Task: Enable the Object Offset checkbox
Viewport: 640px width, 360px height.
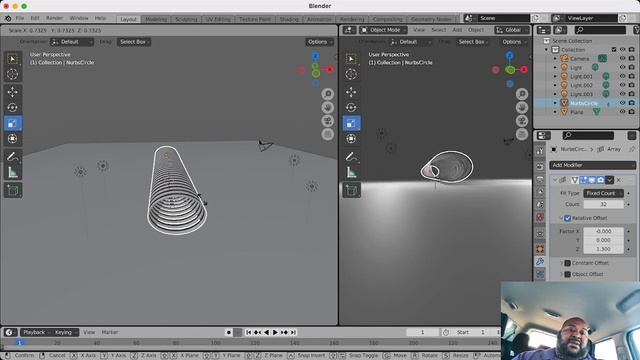Action: (x=567, y=274)
